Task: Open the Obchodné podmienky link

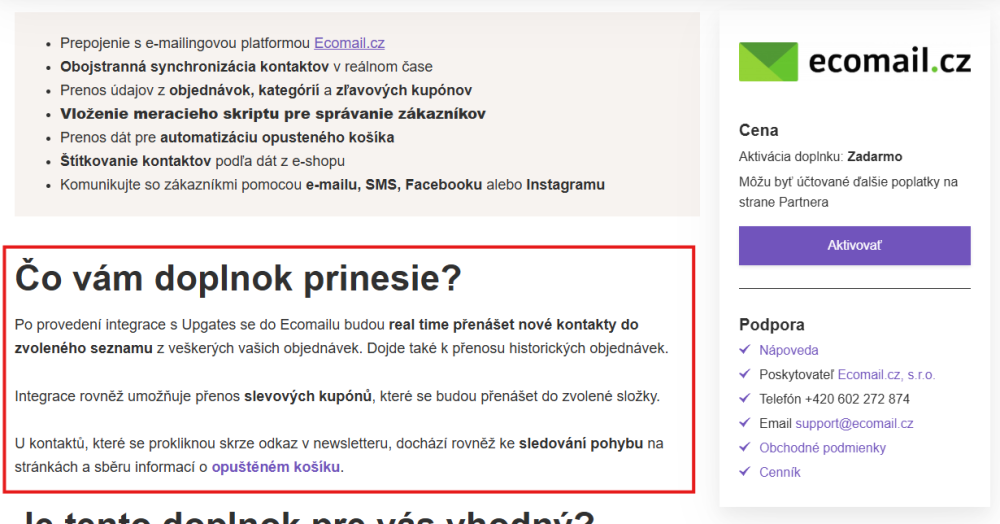Action: 822,448
